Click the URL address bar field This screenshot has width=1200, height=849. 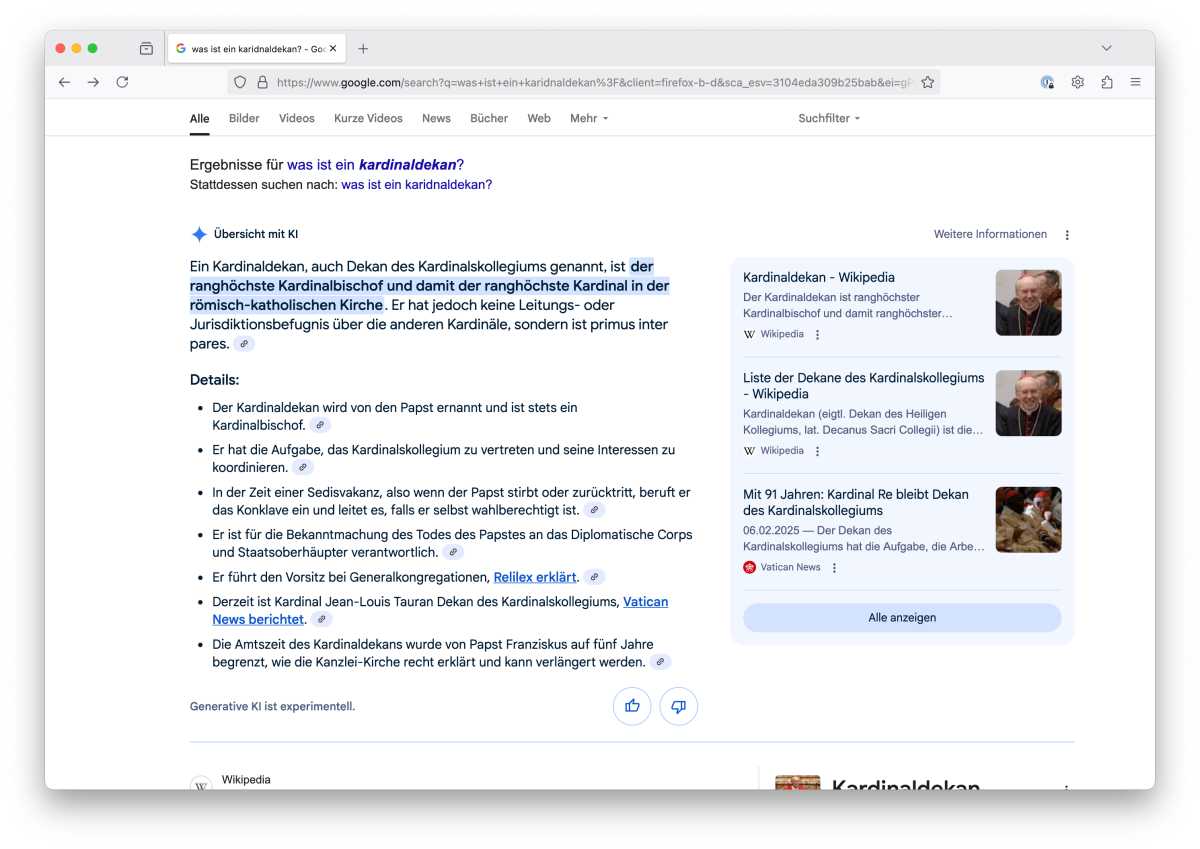tap(590, 82)
